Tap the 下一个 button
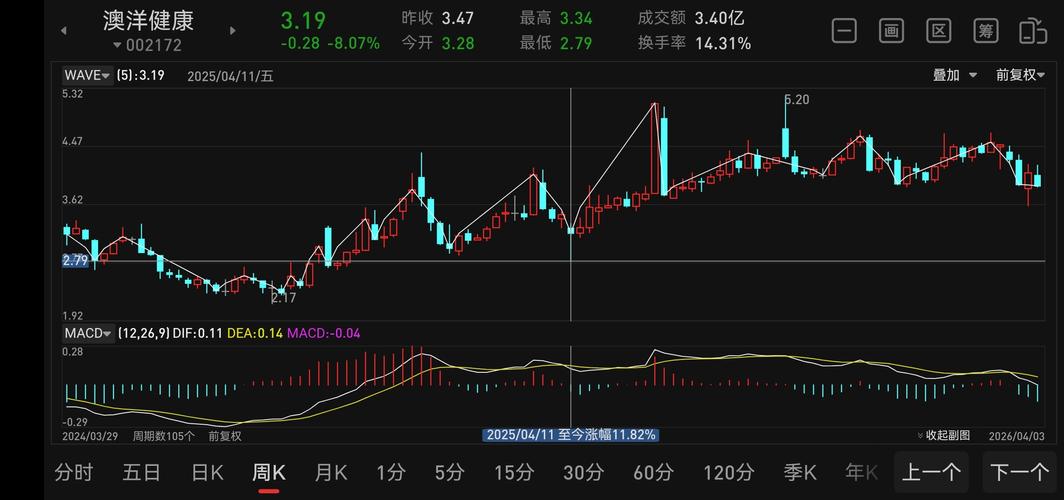This screenshot has height=500, width=1064. point(1020,472)
